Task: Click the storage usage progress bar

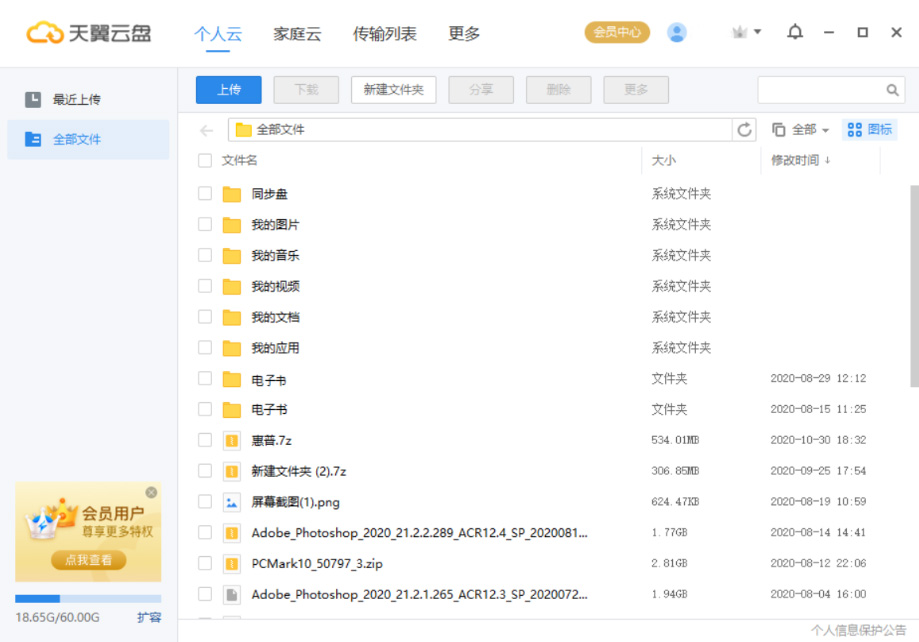Action: [88, 599]
